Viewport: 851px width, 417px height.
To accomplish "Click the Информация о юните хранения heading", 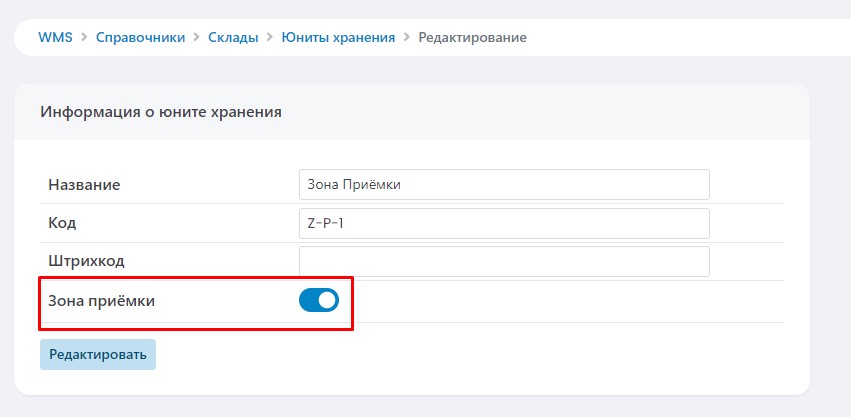I will click(x=160, y=112).
